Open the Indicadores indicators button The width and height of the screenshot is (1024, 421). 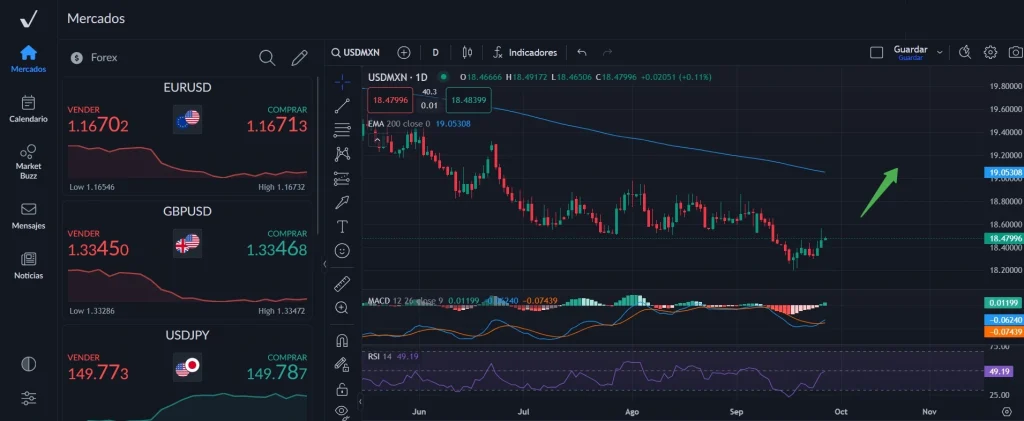(525, 52)
